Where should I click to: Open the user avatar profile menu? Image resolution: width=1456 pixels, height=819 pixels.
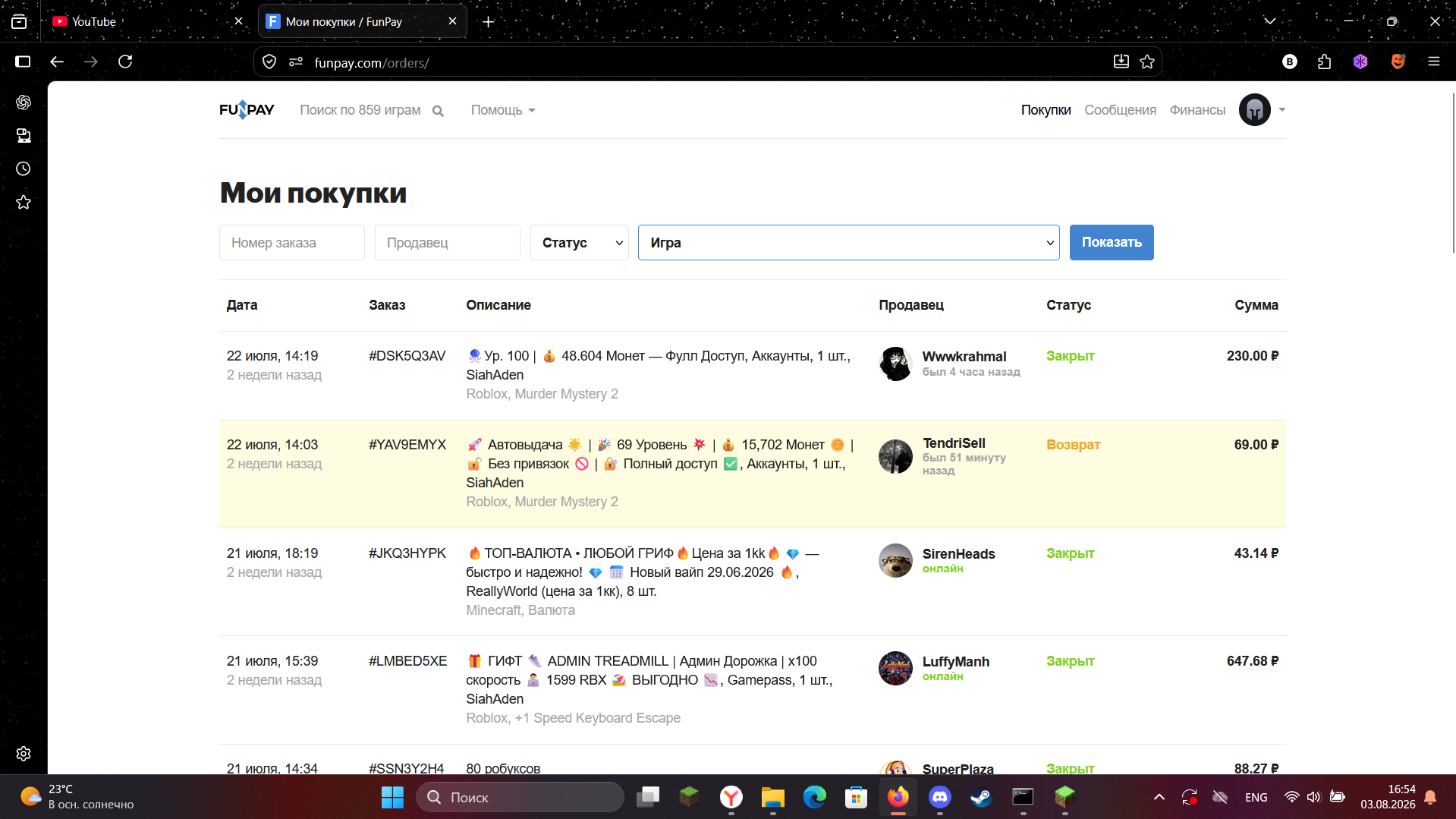coord(1254,110)
